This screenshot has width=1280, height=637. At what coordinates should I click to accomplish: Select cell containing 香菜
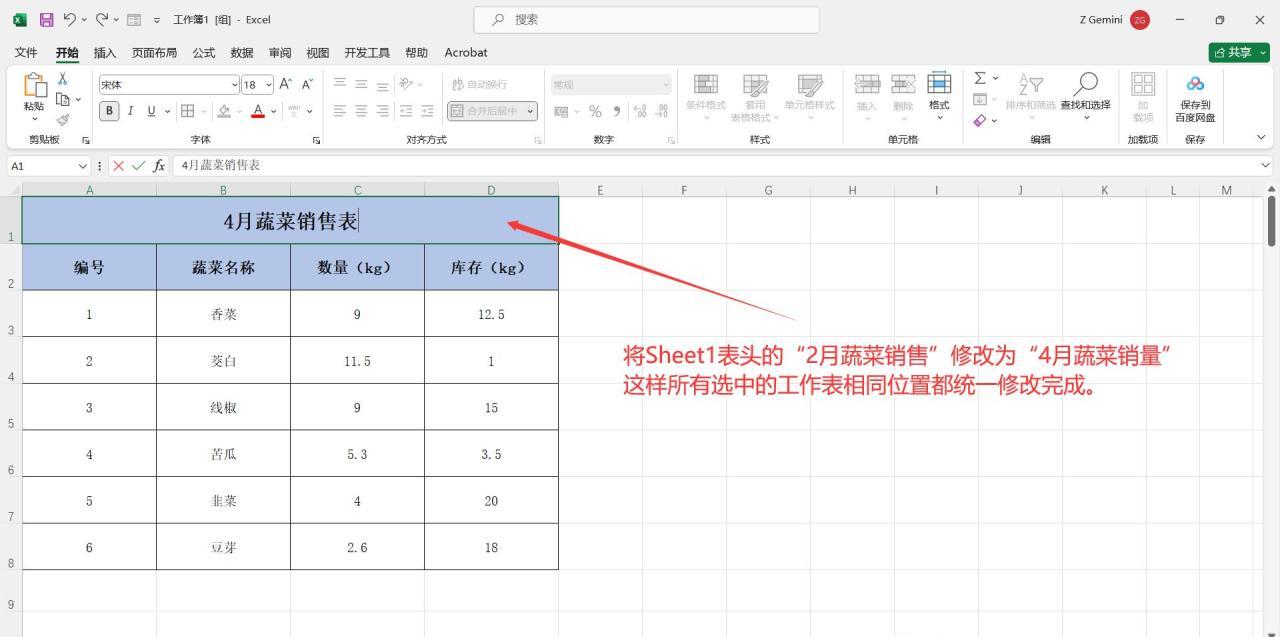[223, 314]
